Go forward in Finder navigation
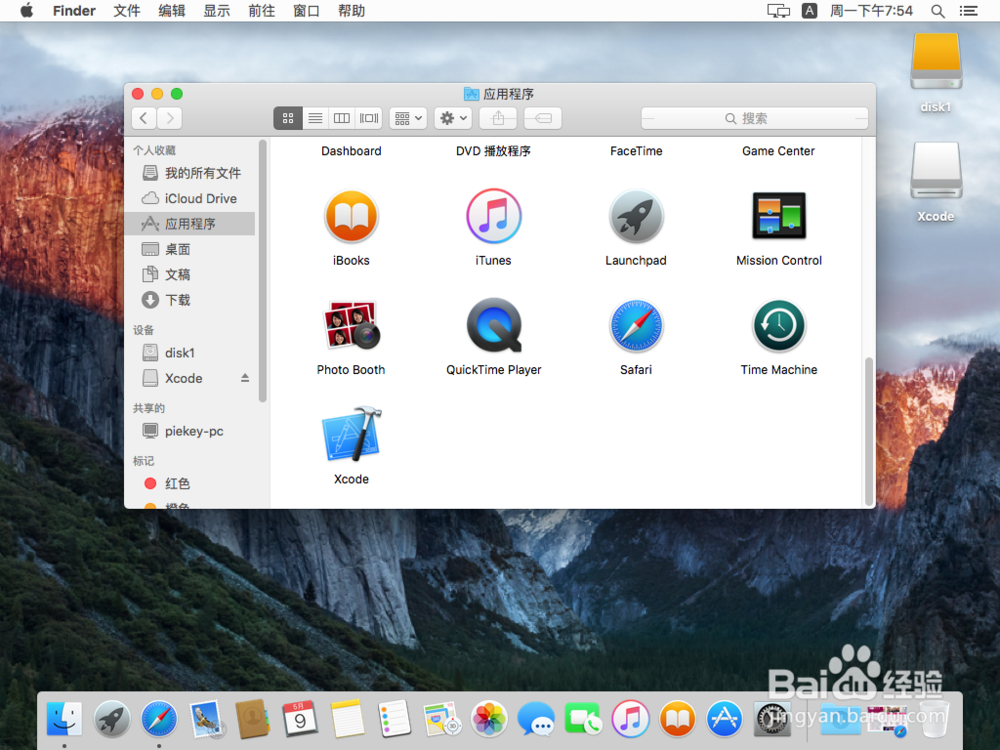The image size is (1000, 750). point(170,118)
